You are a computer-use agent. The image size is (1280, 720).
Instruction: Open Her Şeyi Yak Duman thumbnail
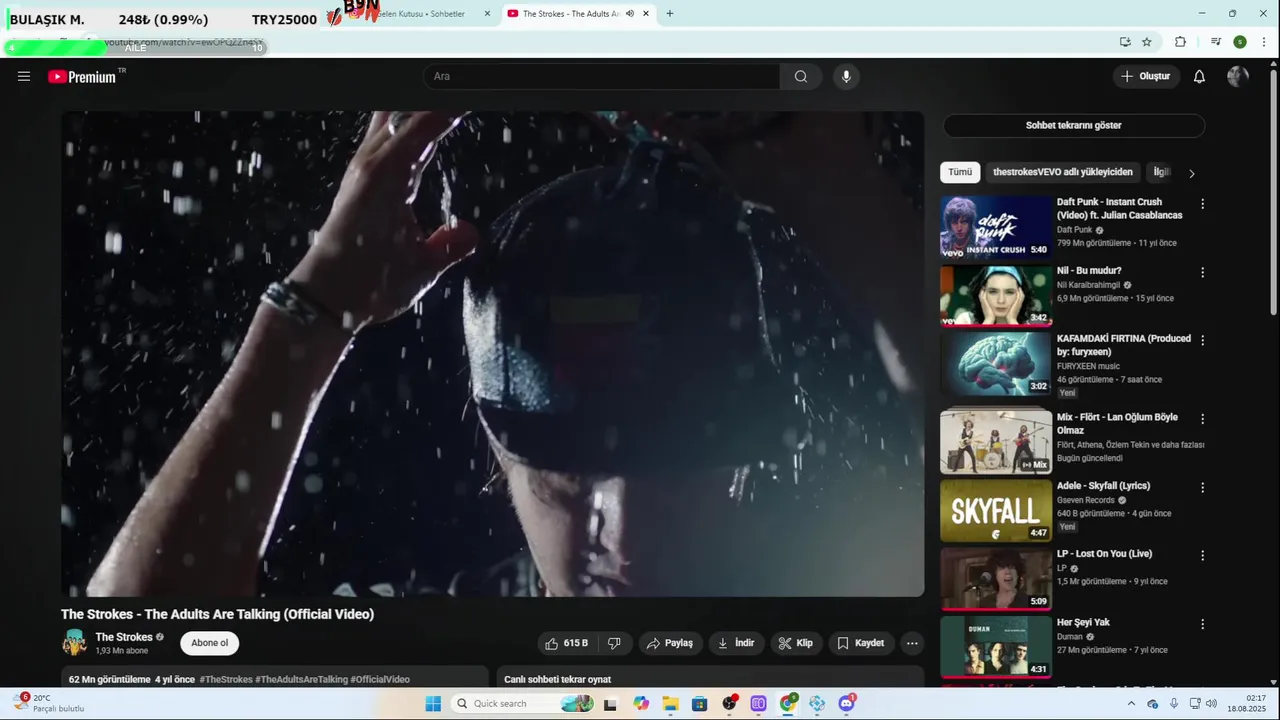996,647
